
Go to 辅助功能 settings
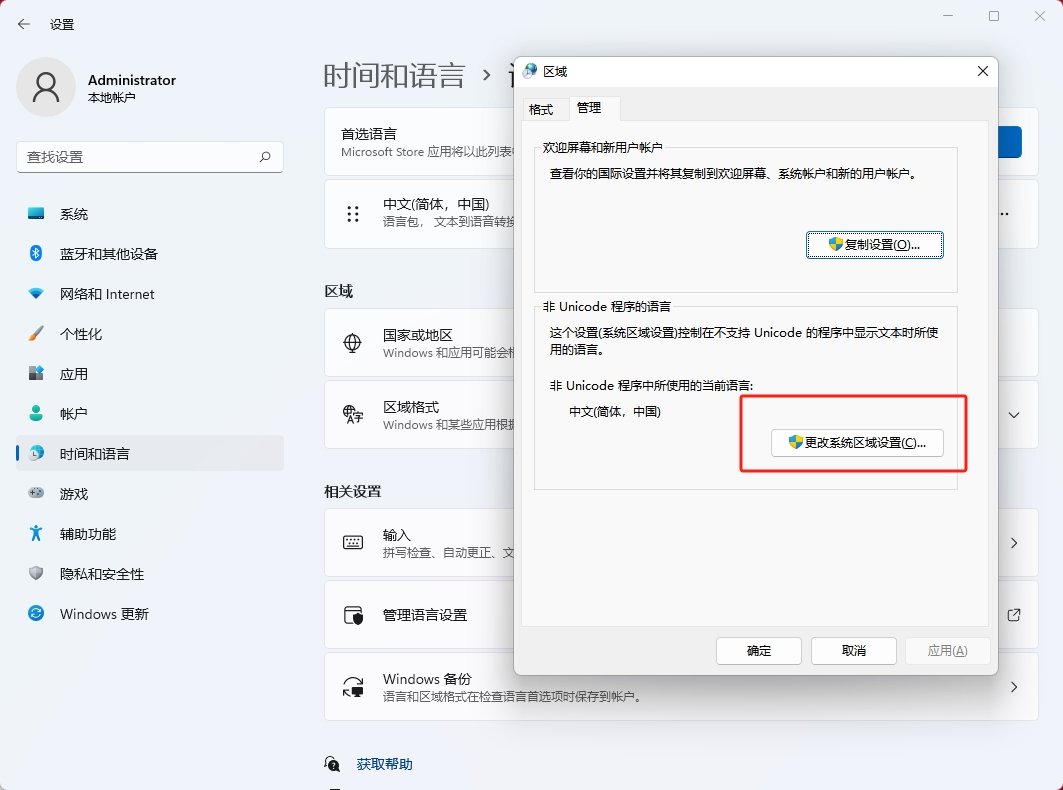tap(150, 533)
